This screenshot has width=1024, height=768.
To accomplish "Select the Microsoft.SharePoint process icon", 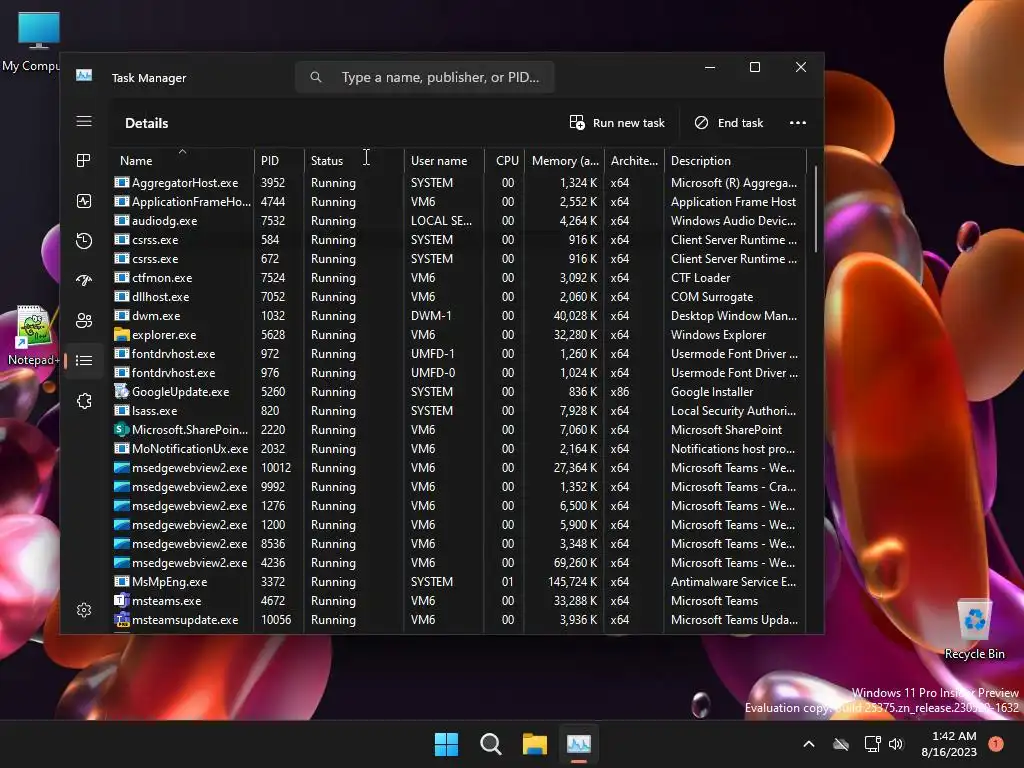I will coord(121,429).
